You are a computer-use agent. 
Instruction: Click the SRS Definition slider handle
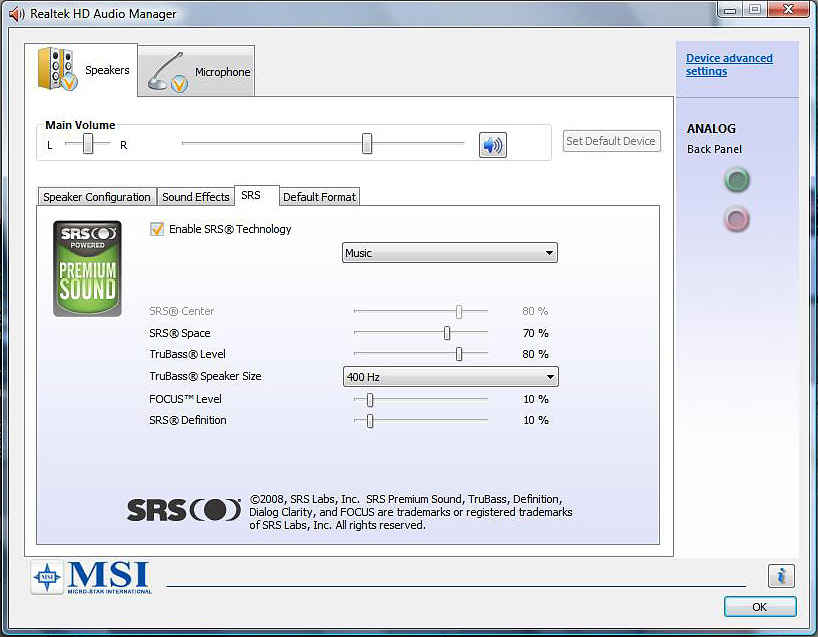point(370,420)
